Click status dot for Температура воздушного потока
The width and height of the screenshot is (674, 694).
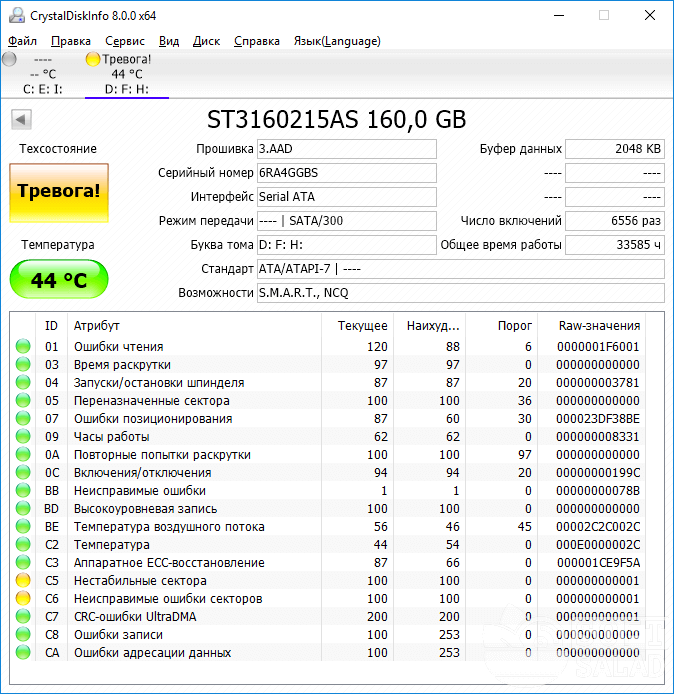(23, 526)
